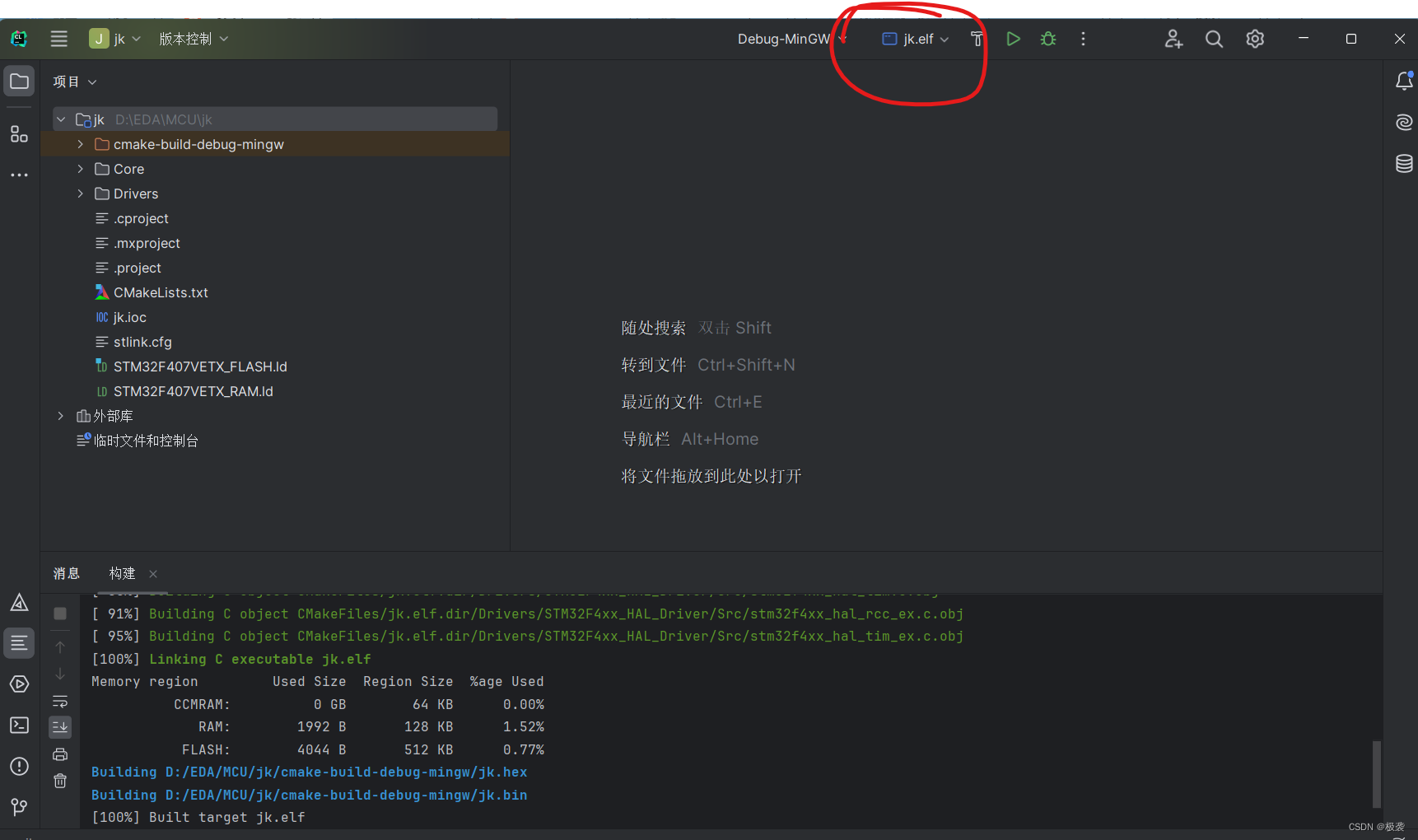Open the Structure tool window icon

[19, 133]
